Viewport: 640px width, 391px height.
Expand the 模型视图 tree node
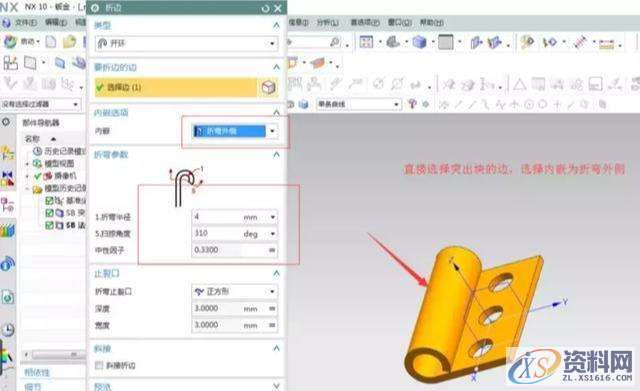pyautogui.click(x=27, y=164)
